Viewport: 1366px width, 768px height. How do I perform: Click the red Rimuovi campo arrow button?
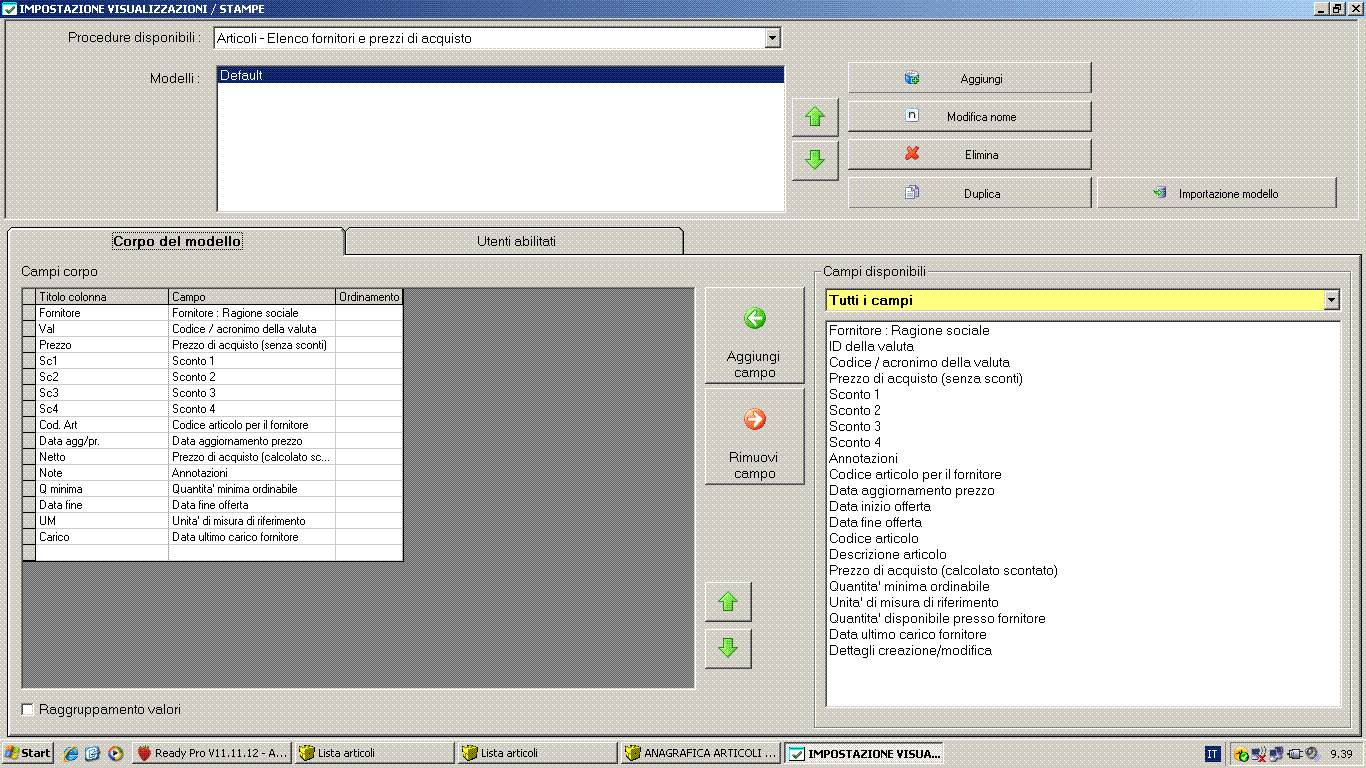754,437
